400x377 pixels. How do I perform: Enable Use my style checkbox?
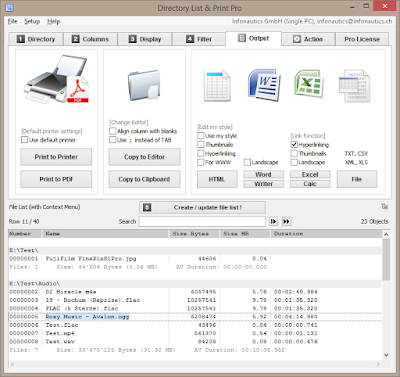pyautogui.click(x=201, y=136)
